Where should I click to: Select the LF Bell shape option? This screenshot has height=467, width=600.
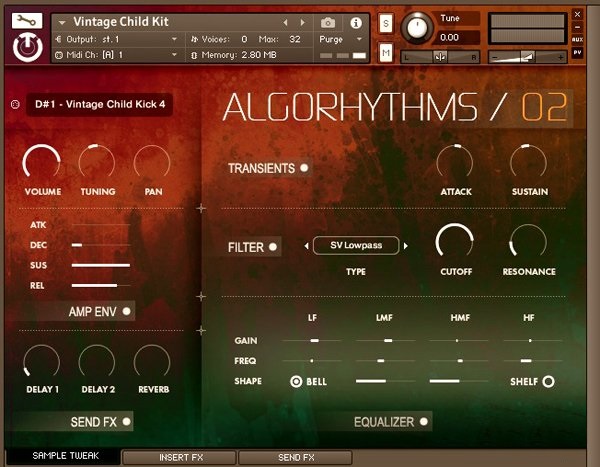(x=296, y=381)
